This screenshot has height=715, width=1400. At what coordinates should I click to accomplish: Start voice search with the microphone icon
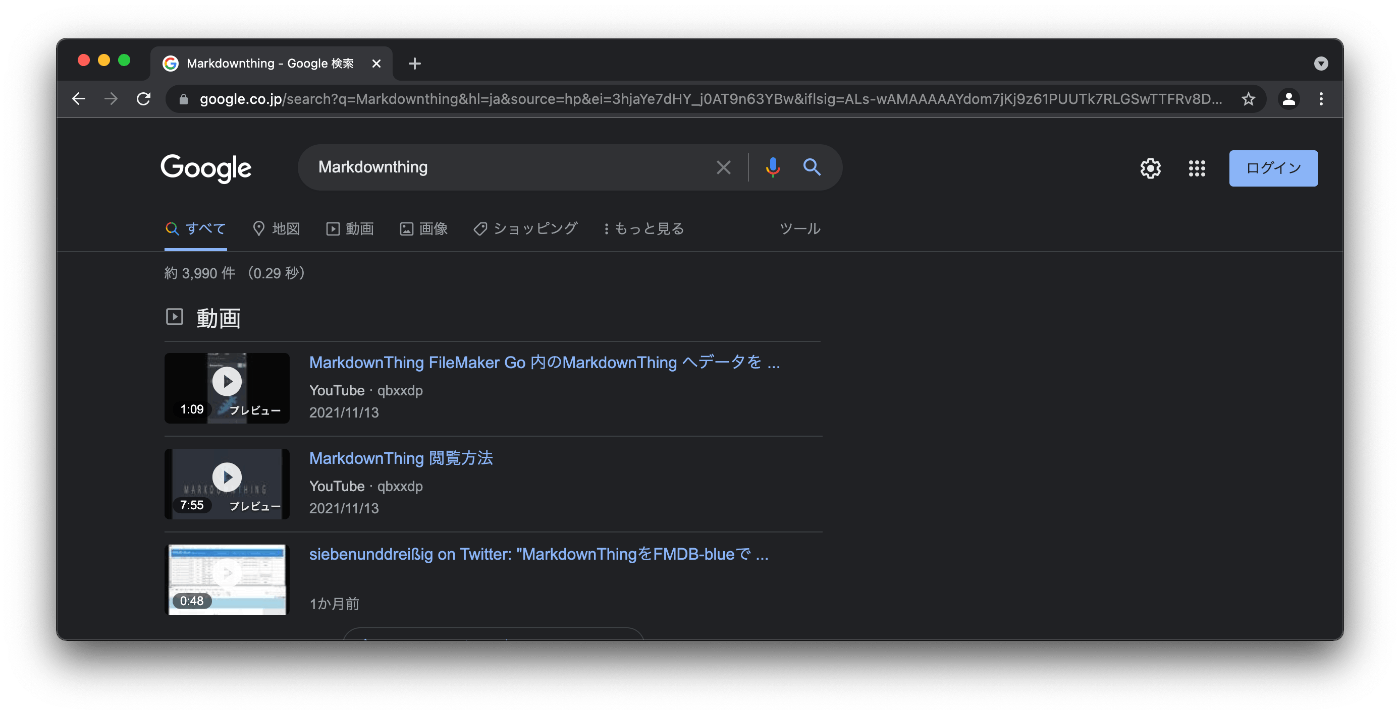[x=772, y=167]
